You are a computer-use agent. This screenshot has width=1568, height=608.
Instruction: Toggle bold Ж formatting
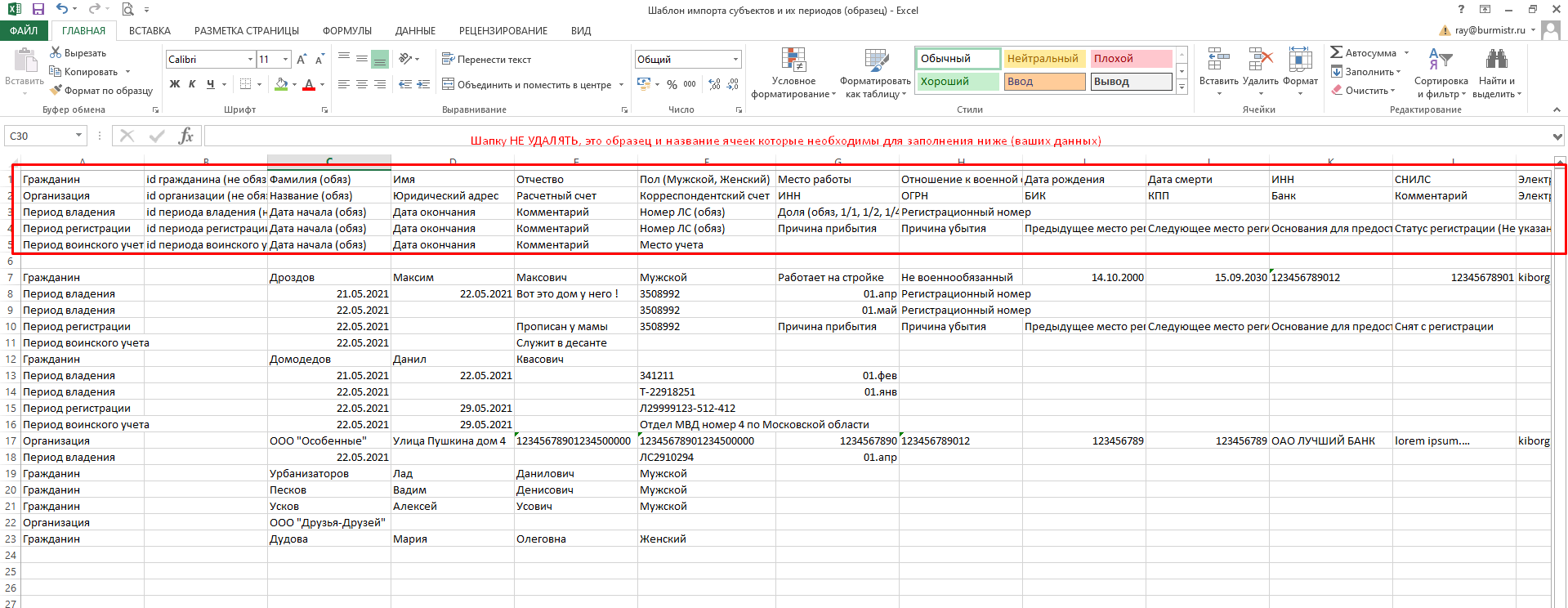pyautogui.click(x=174, y=84)
